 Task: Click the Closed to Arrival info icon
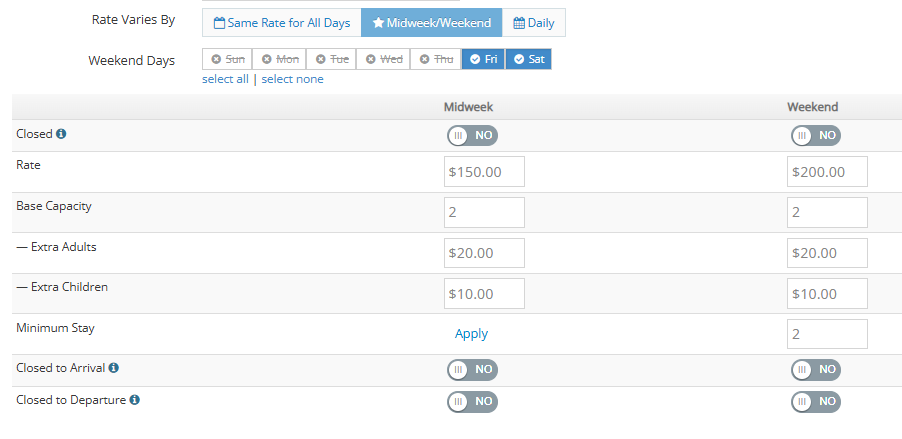(113, 368)
